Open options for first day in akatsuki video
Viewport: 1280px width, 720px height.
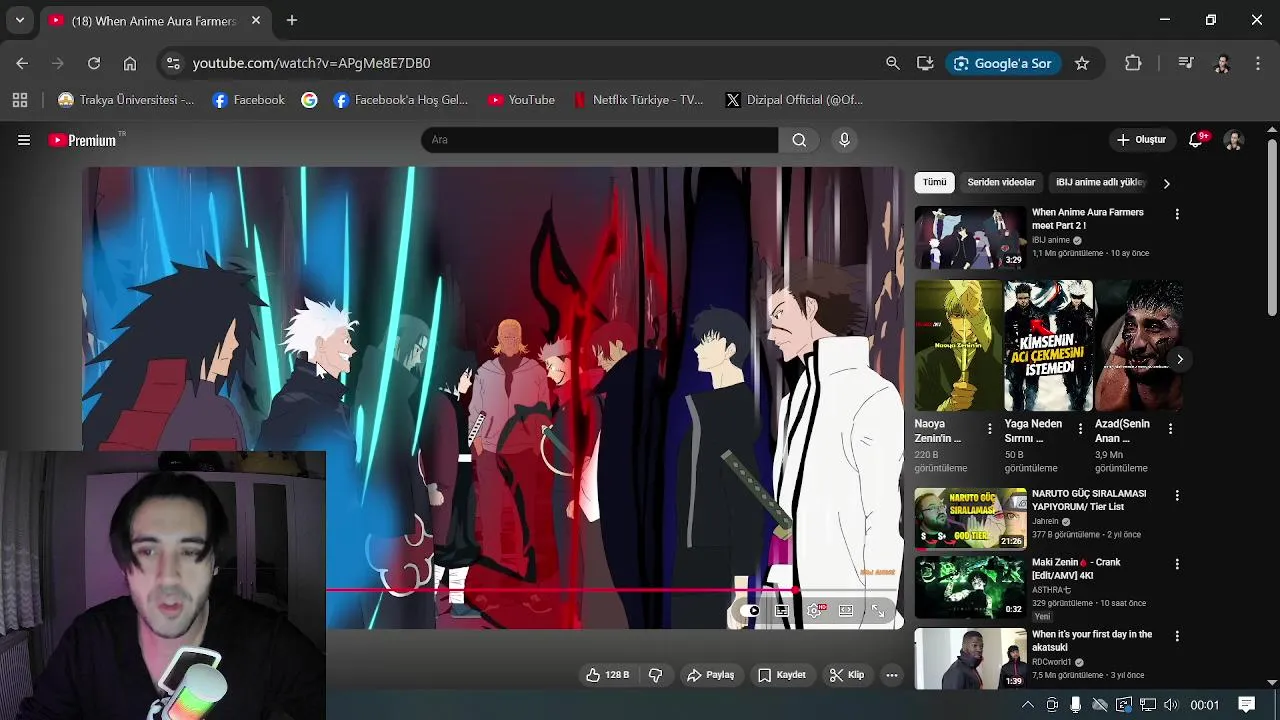point(1177,636)
